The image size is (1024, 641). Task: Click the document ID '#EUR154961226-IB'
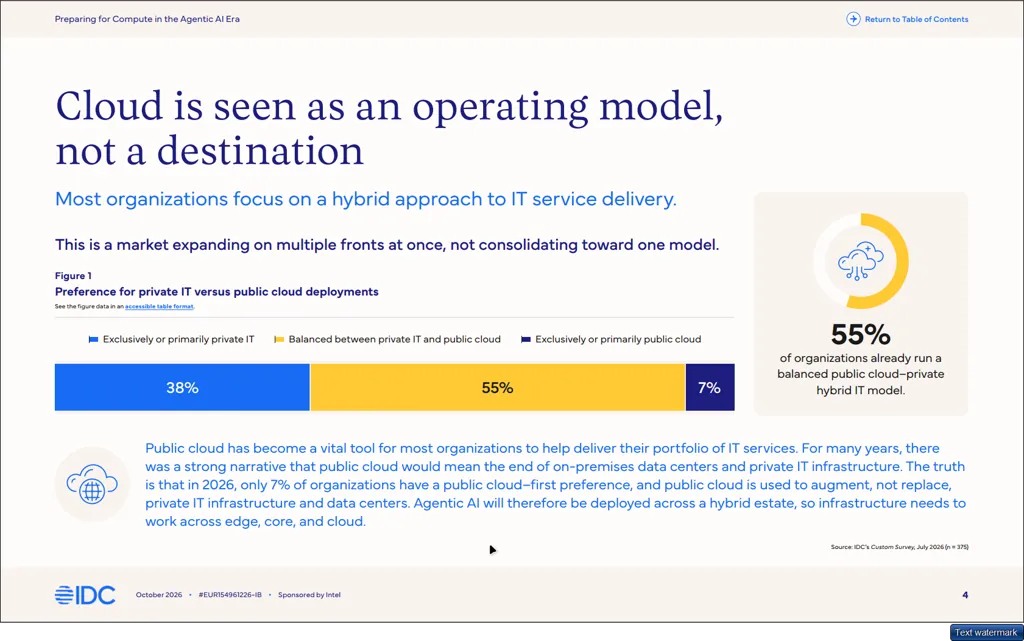click(230, 595)
